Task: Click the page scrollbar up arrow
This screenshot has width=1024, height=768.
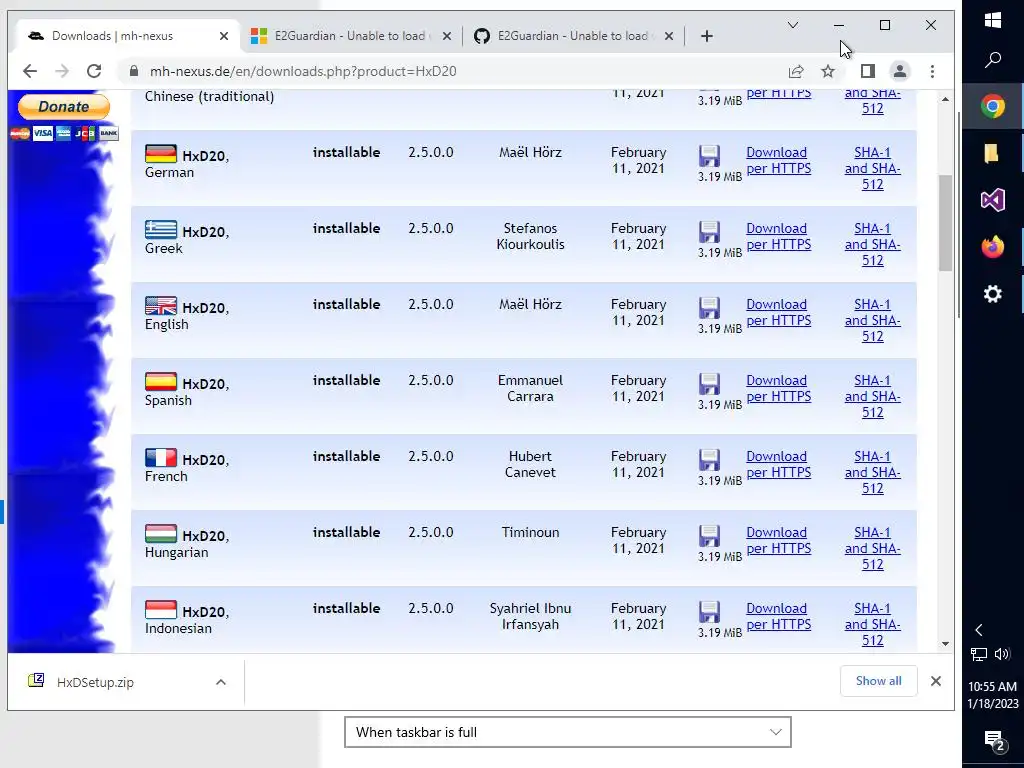Action: click(x=946, y=99)
